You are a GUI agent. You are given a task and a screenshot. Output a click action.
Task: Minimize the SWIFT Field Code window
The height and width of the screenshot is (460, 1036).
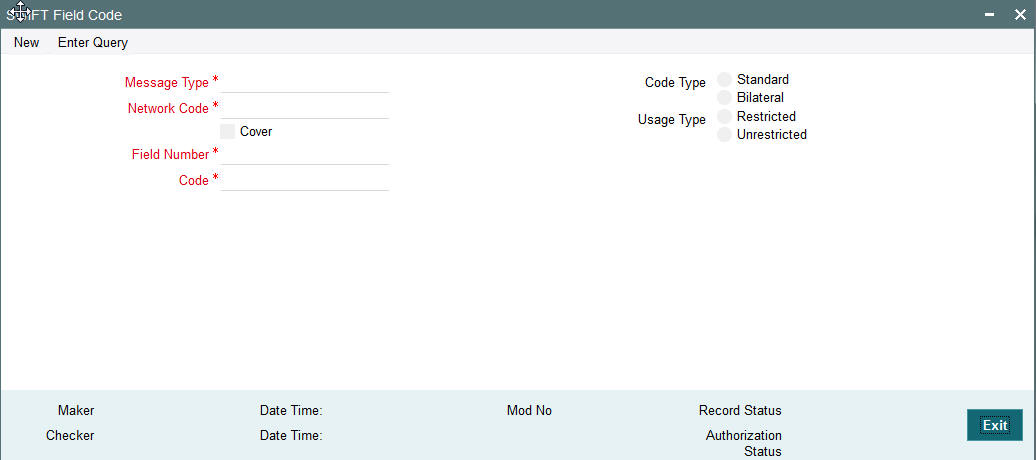click(x=989, y=15)
